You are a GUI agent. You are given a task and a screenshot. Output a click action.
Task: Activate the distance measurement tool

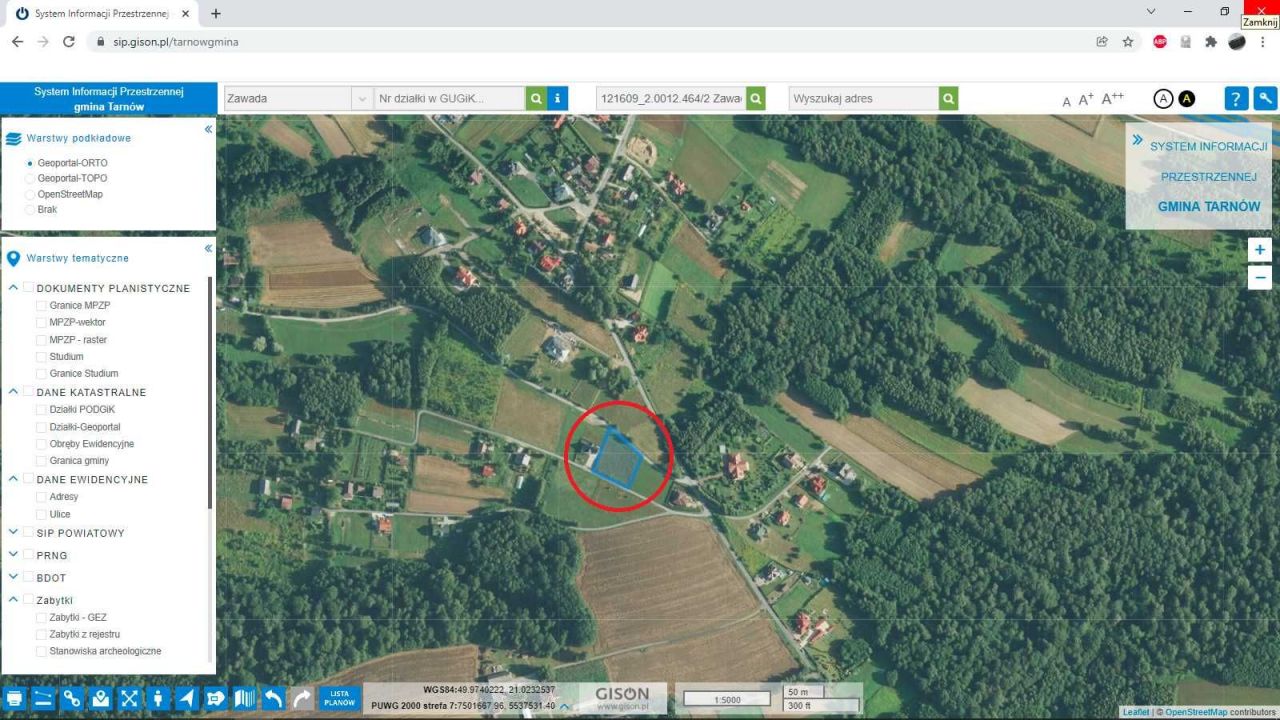pos(43,698)
